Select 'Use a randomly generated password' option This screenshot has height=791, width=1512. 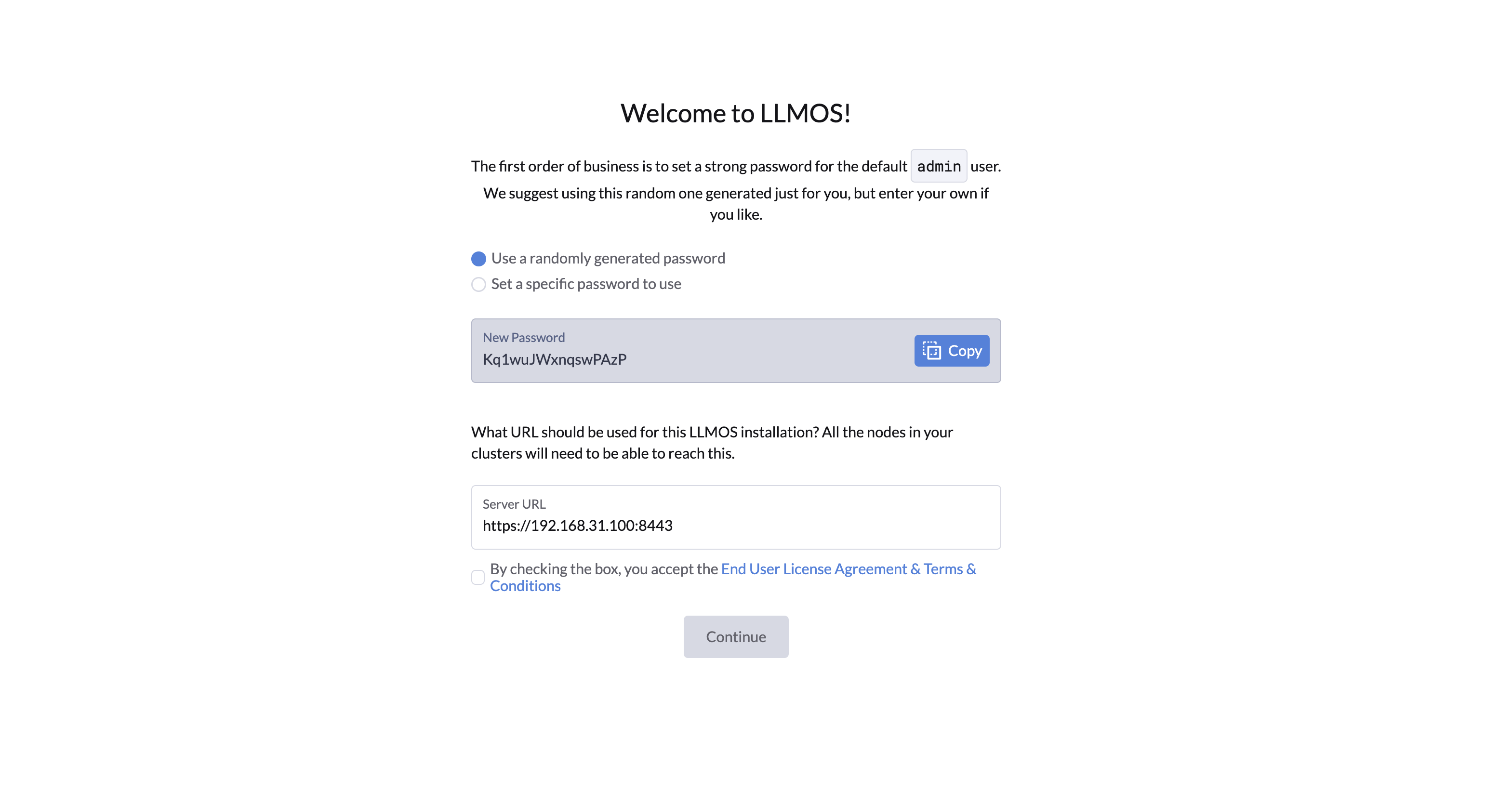(x=478, y=258)
